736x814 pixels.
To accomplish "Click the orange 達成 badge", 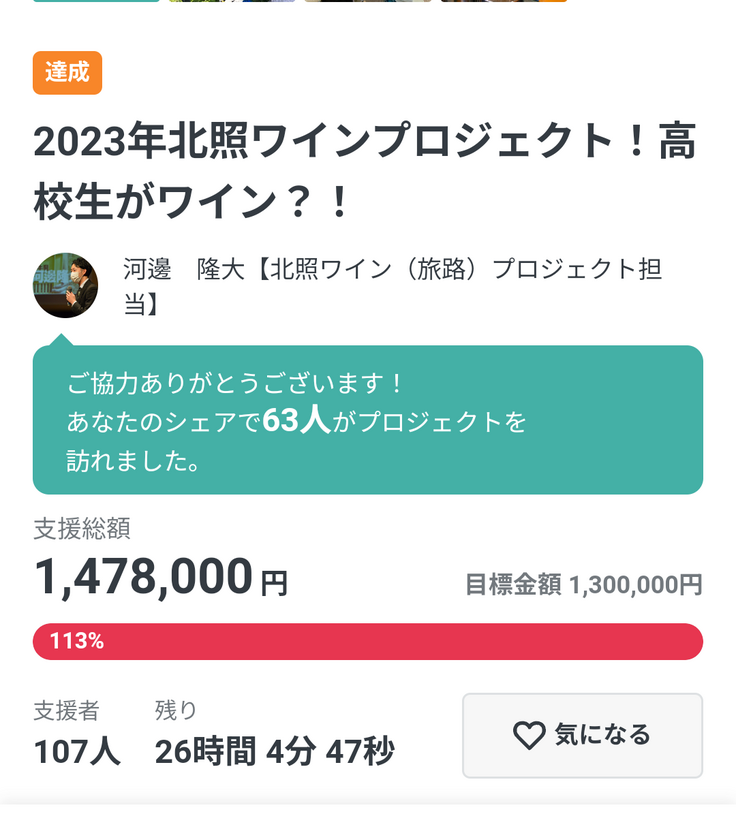I will click(67, 73).
